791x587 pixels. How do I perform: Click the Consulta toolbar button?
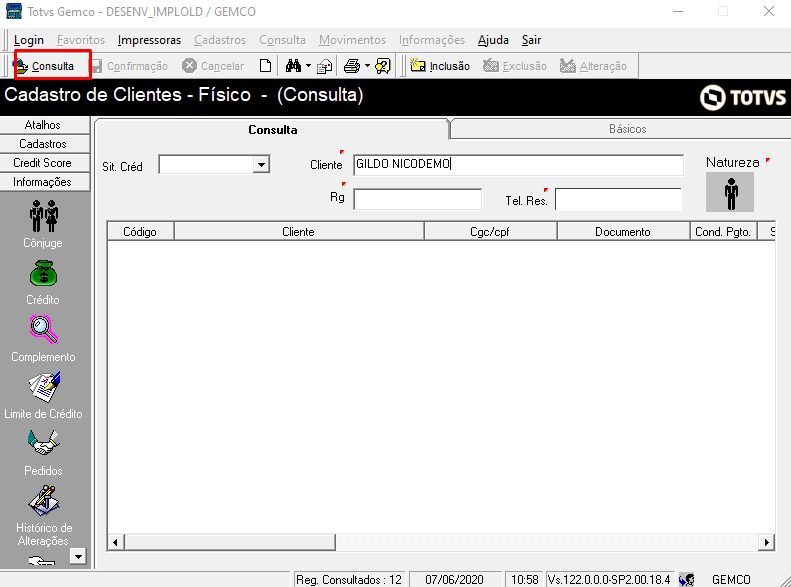(x=44, y=66)
